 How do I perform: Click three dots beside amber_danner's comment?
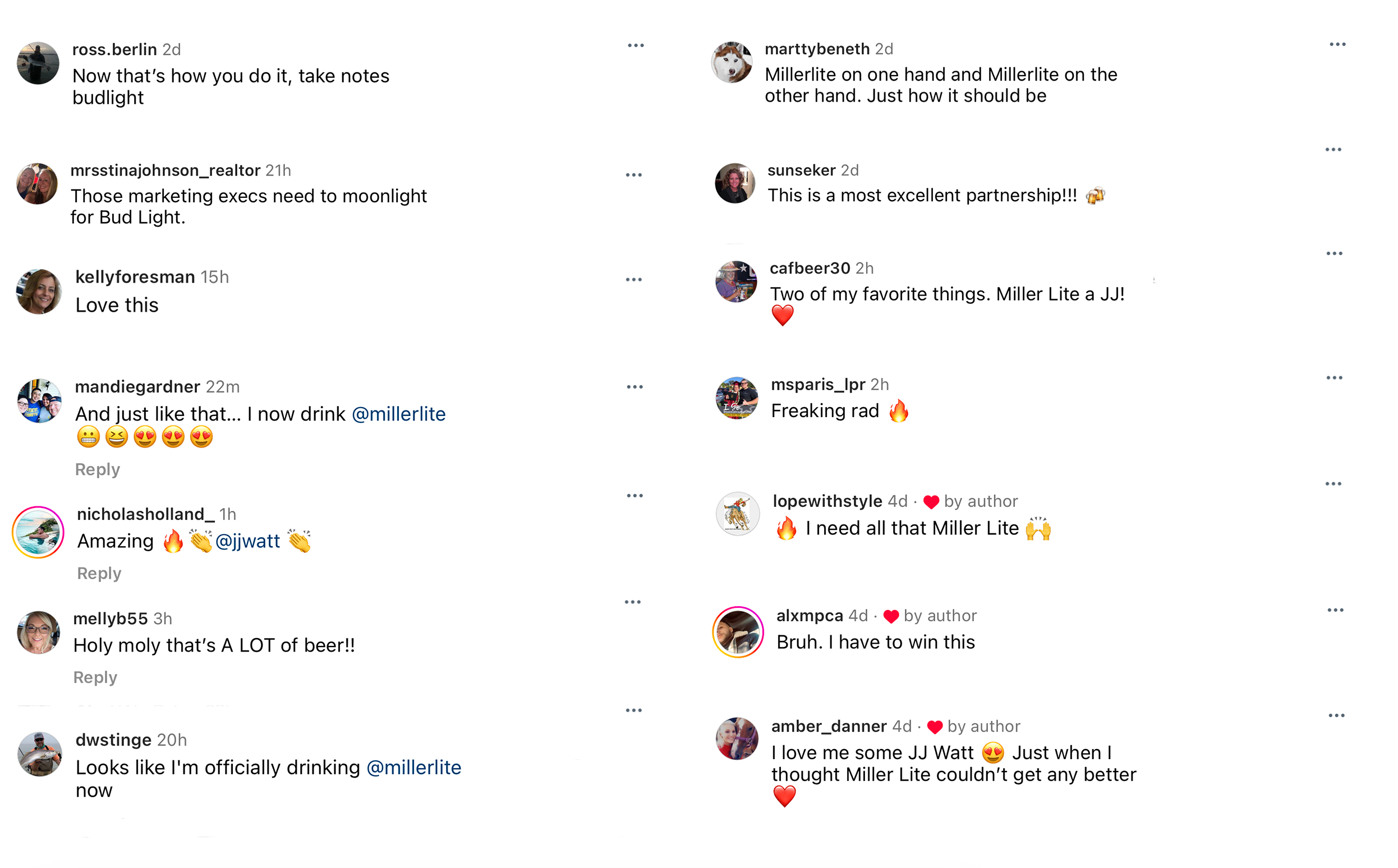tap(1336, 715)
